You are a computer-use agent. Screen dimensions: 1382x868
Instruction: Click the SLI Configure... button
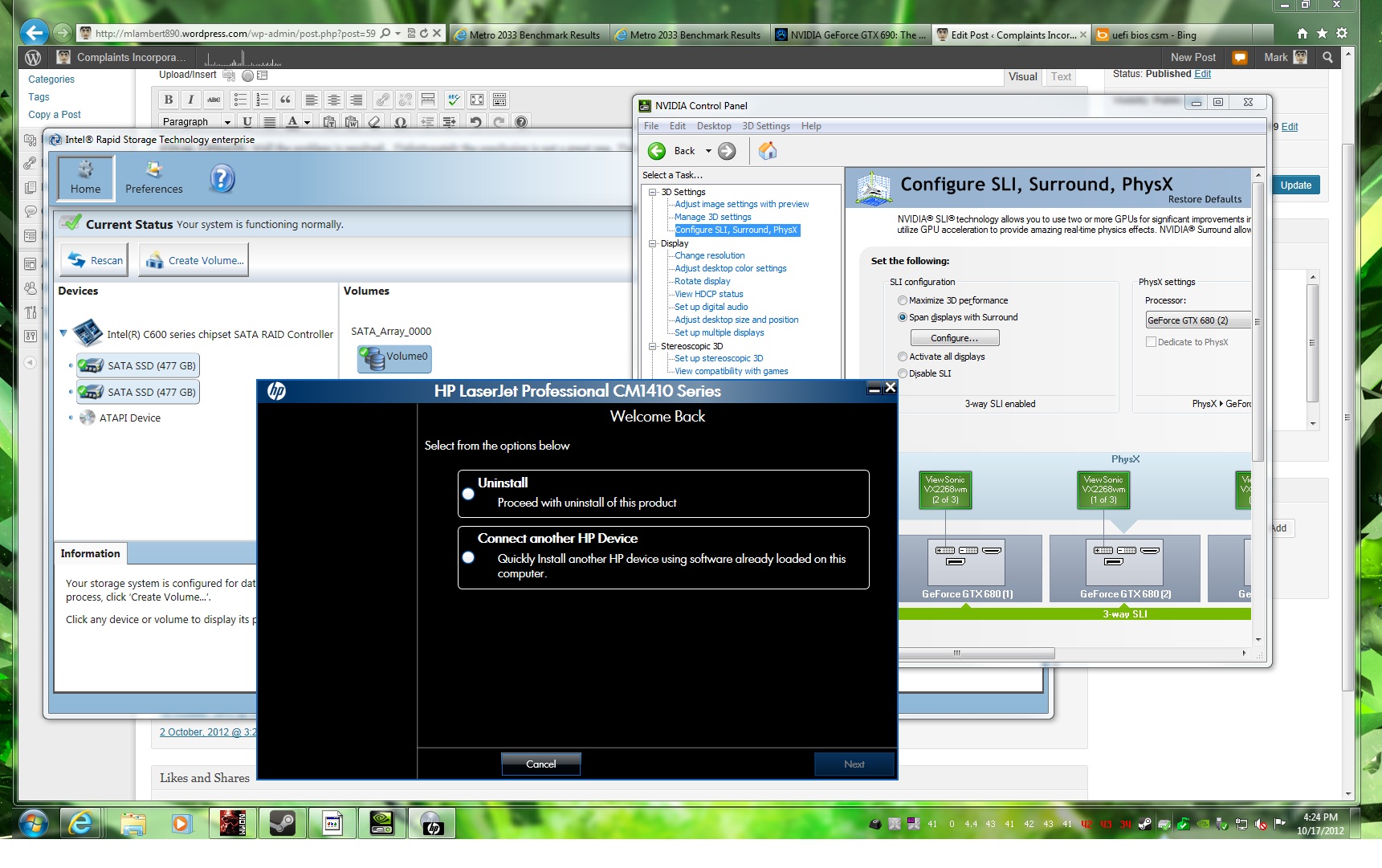[x=954, y=338]
